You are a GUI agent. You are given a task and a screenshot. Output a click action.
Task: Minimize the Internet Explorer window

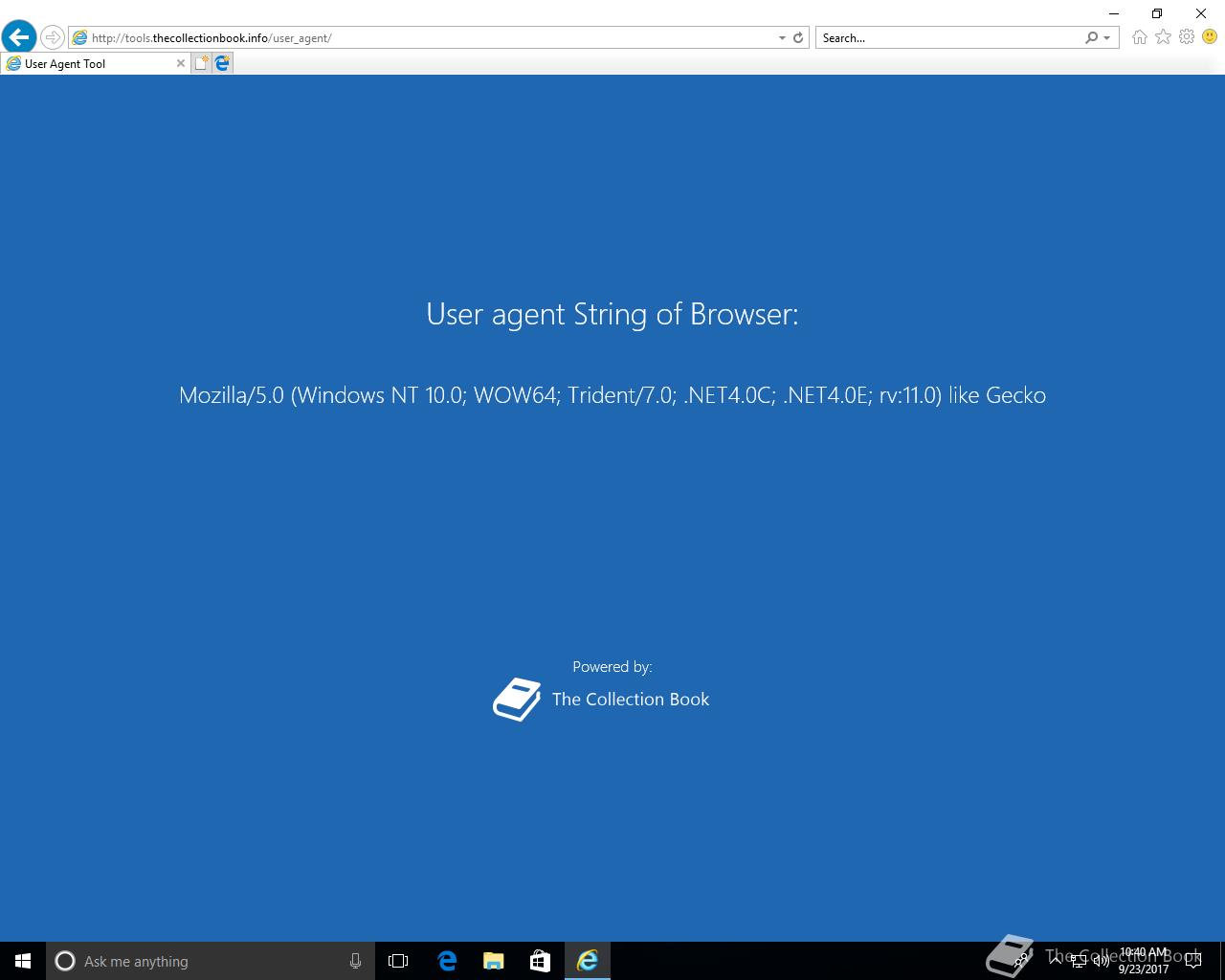click(x=1113, y=13)
